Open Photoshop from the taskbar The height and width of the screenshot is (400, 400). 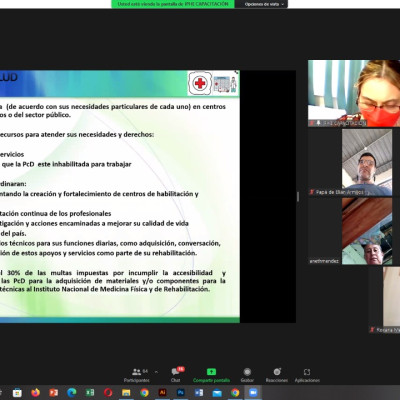(181, 393)
